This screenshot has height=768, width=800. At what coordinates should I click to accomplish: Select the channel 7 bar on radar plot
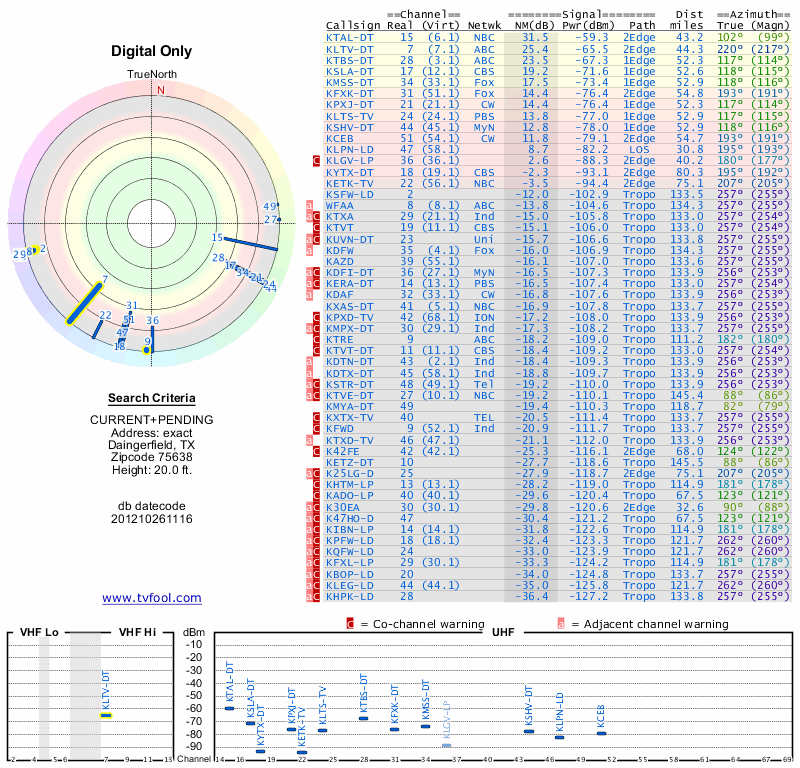(x=84, y=304)
